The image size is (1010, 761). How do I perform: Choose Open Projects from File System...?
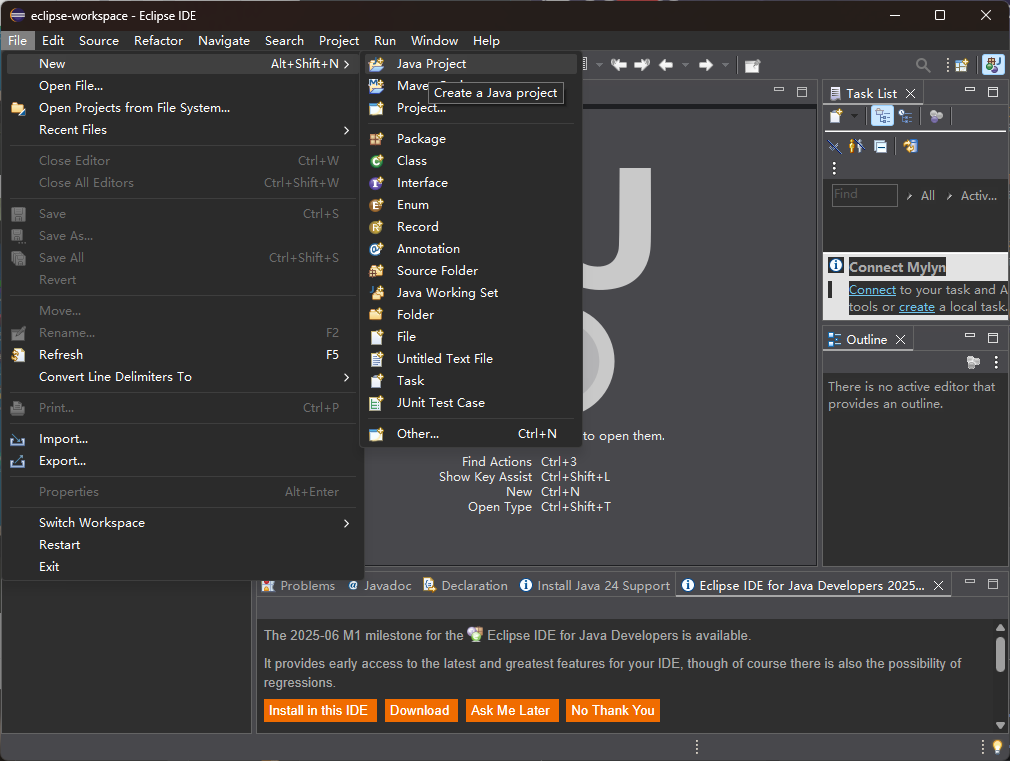[182, 108]
